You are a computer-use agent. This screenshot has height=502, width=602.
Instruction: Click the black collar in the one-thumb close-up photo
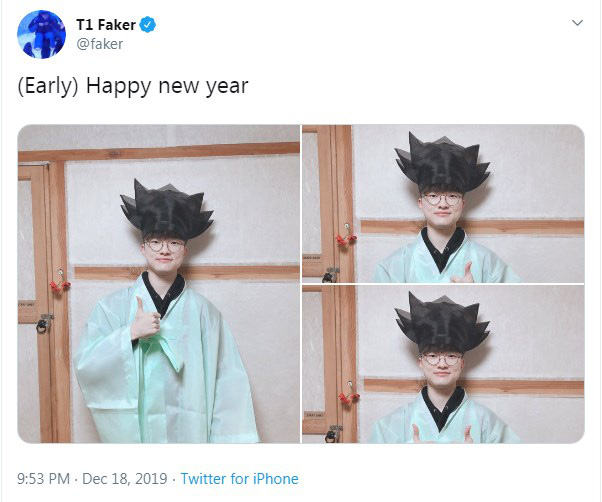tap(443, 248)
